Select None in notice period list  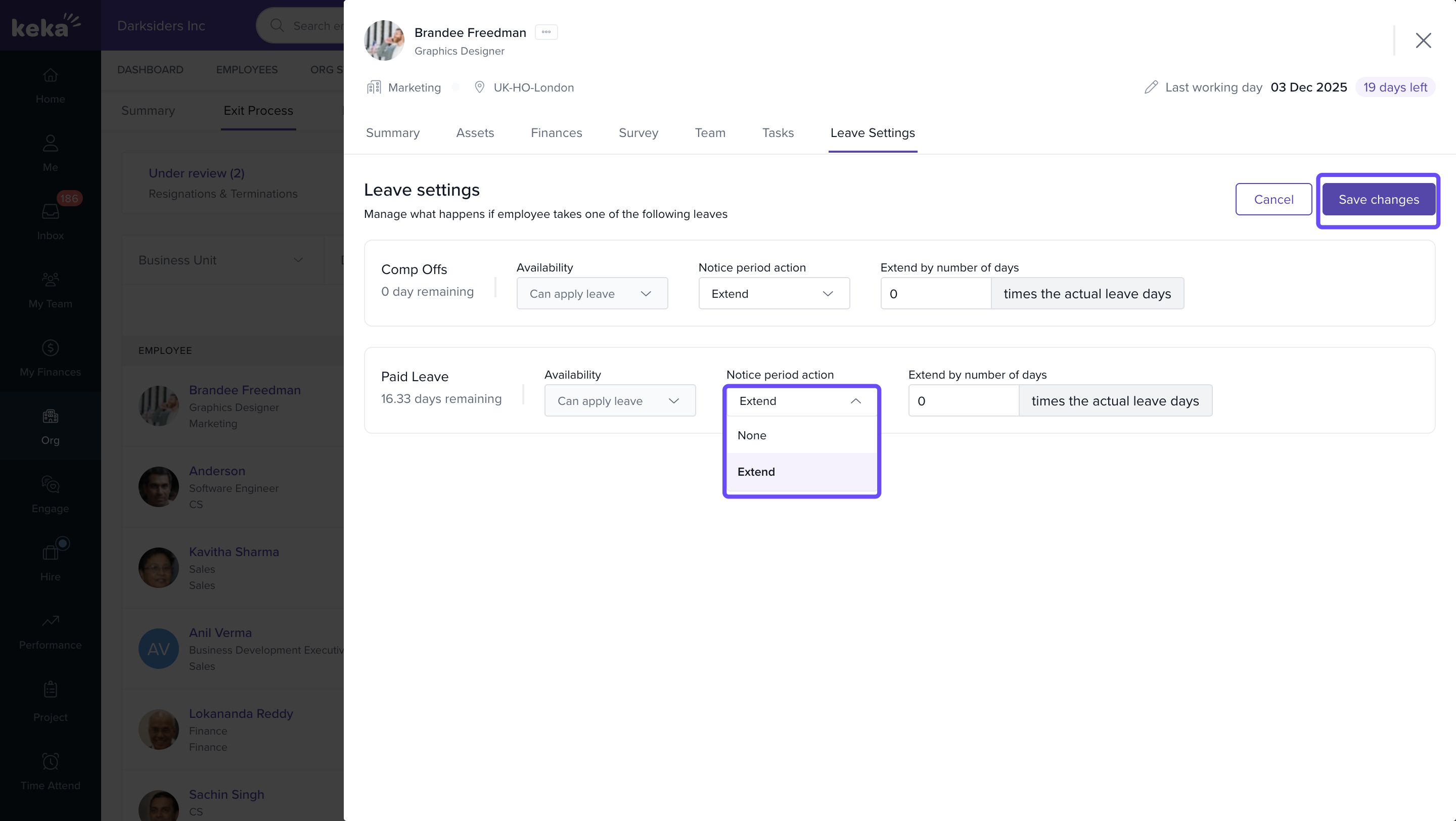[752, 435]
